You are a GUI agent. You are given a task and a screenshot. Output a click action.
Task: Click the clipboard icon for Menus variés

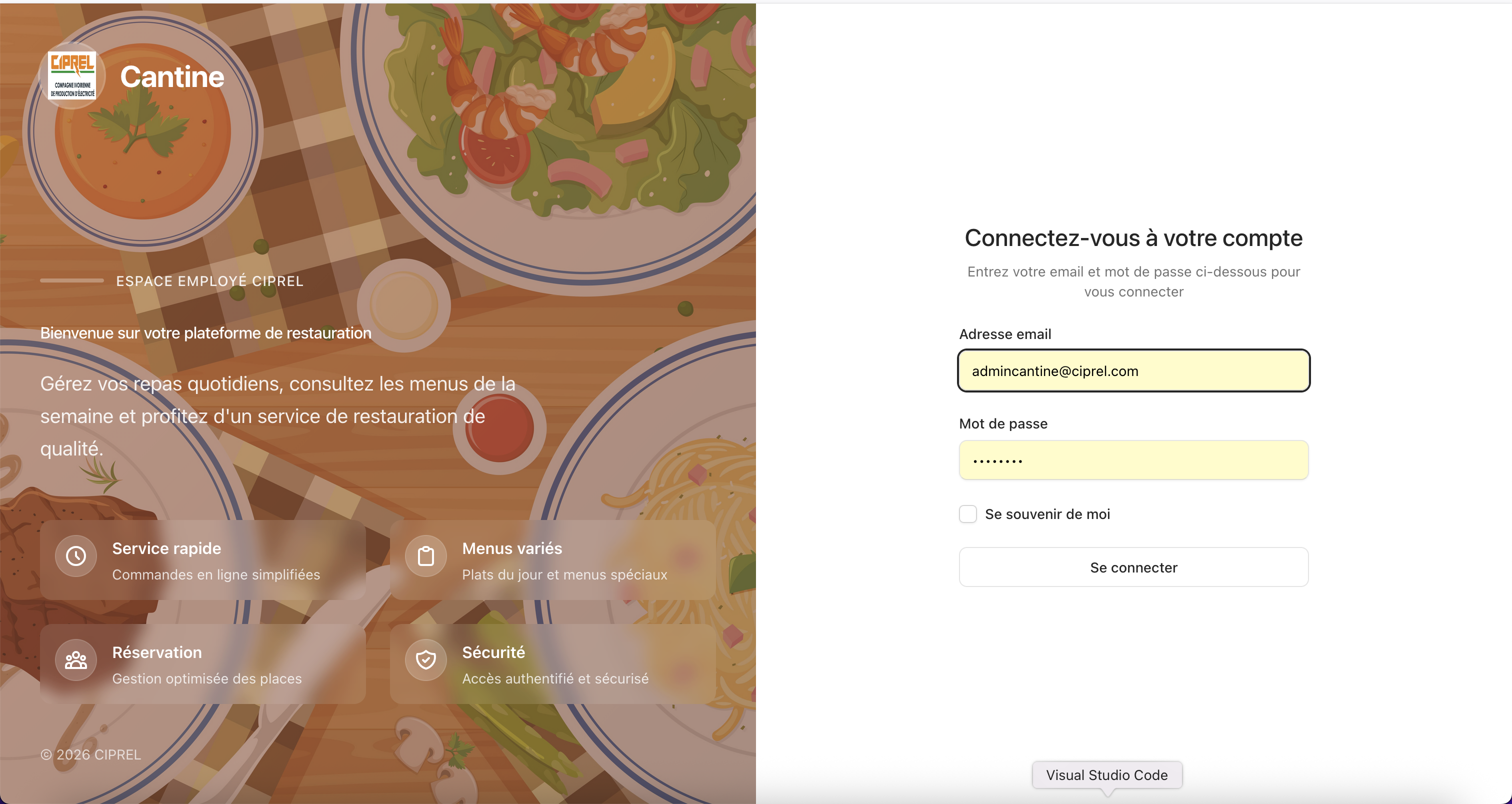point(425,555)
